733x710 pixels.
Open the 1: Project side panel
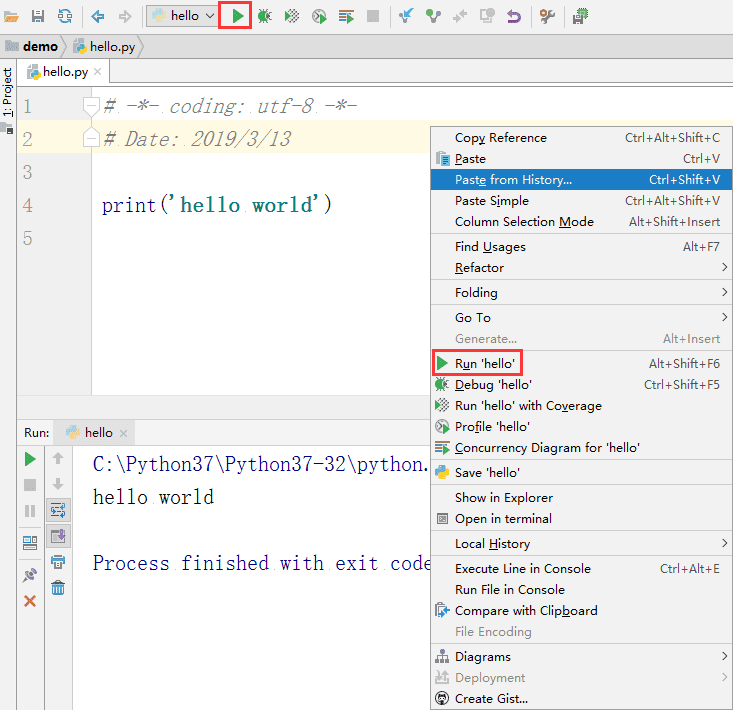pos(7,92)
